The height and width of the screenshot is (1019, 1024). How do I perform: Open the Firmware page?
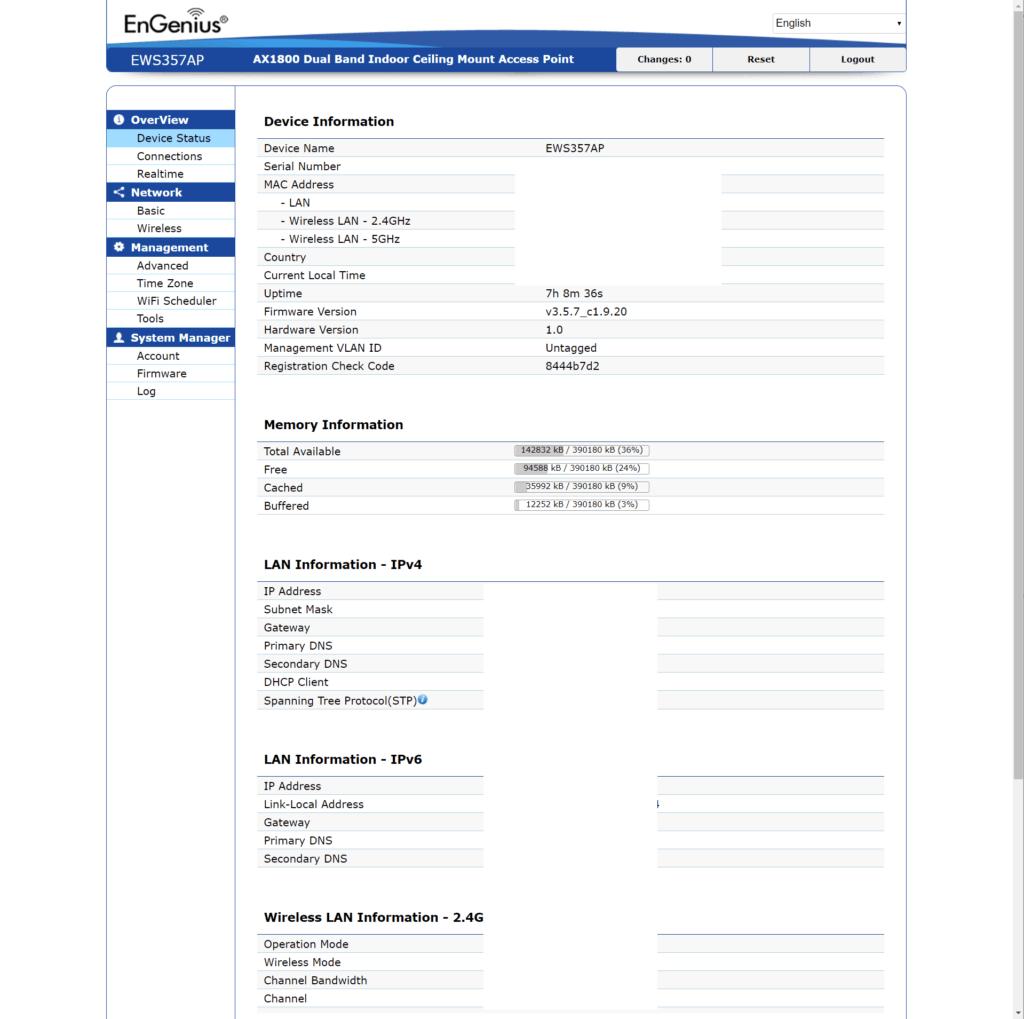(x=161, y=374)
